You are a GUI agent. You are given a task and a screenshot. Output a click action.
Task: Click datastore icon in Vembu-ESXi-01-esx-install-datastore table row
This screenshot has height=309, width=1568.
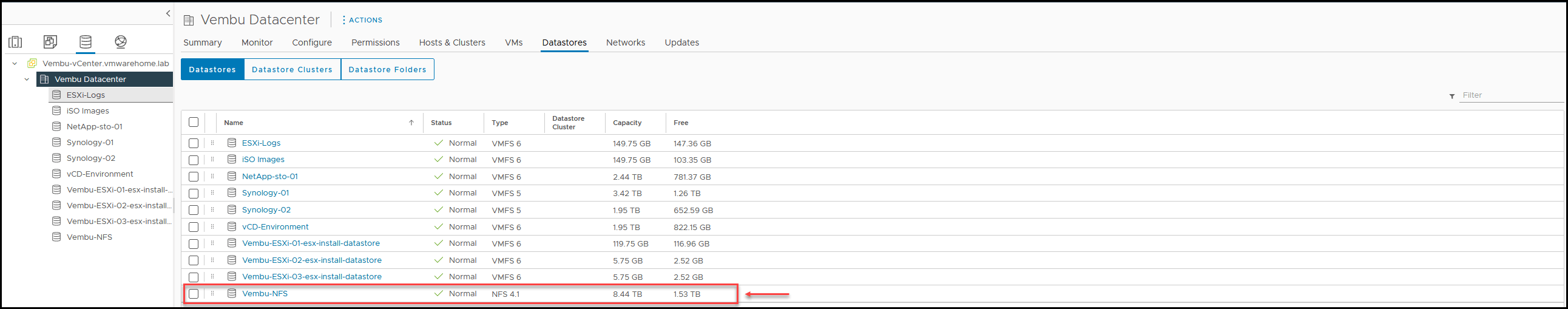click(232, 243)
